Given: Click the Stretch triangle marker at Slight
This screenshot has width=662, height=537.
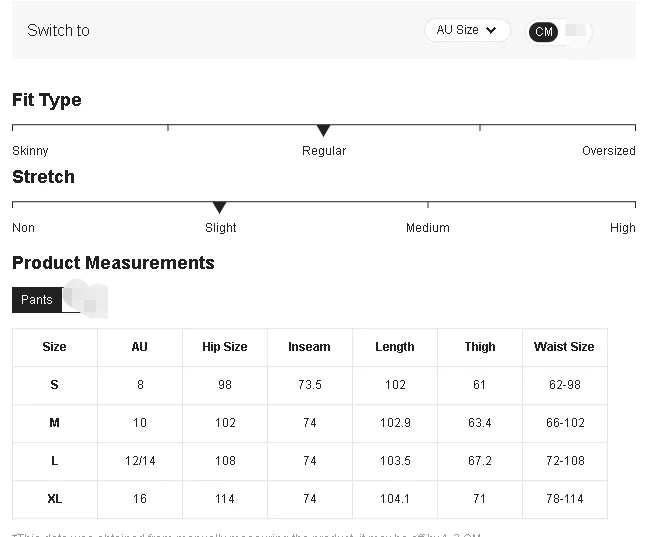Looking at the screenshot, I should (219, 208).
